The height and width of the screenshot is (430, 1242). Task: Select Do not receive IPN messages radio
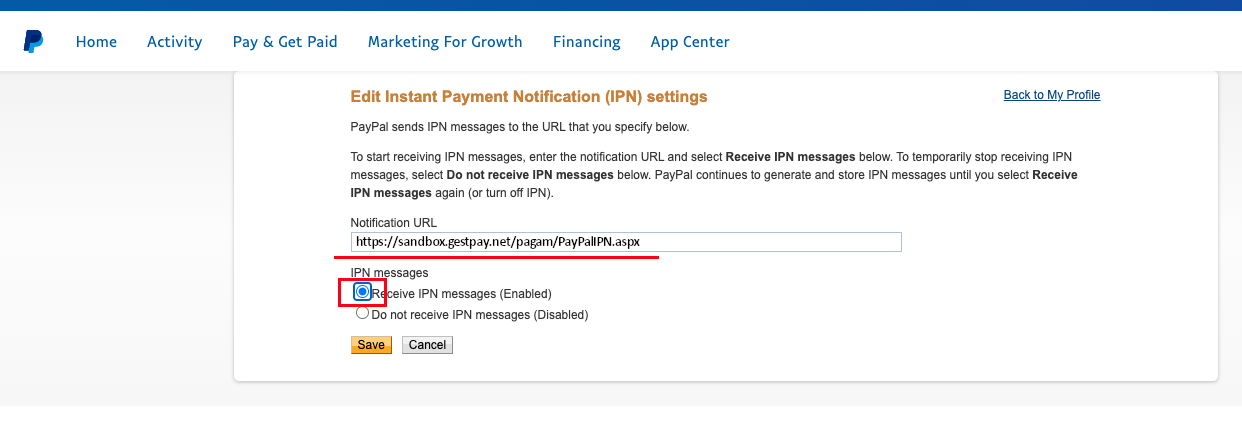pos(363,313)
